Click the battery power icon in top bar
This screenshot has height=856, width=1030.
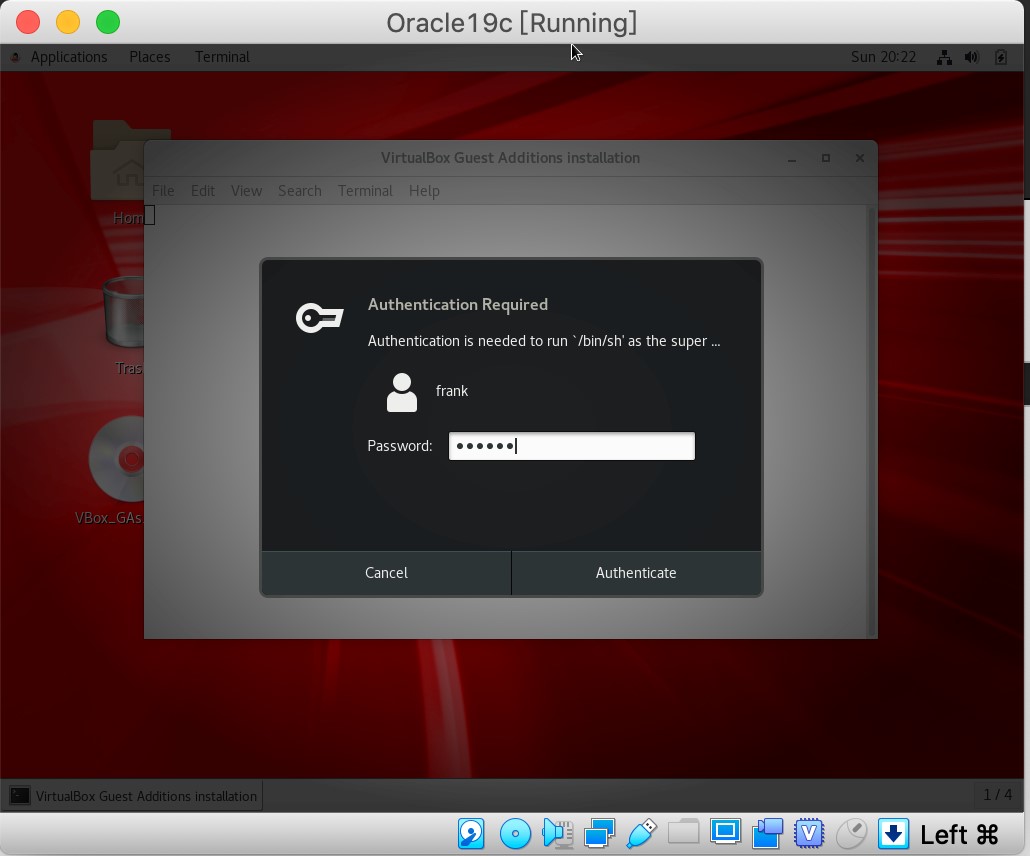(x=1000, y=57)
